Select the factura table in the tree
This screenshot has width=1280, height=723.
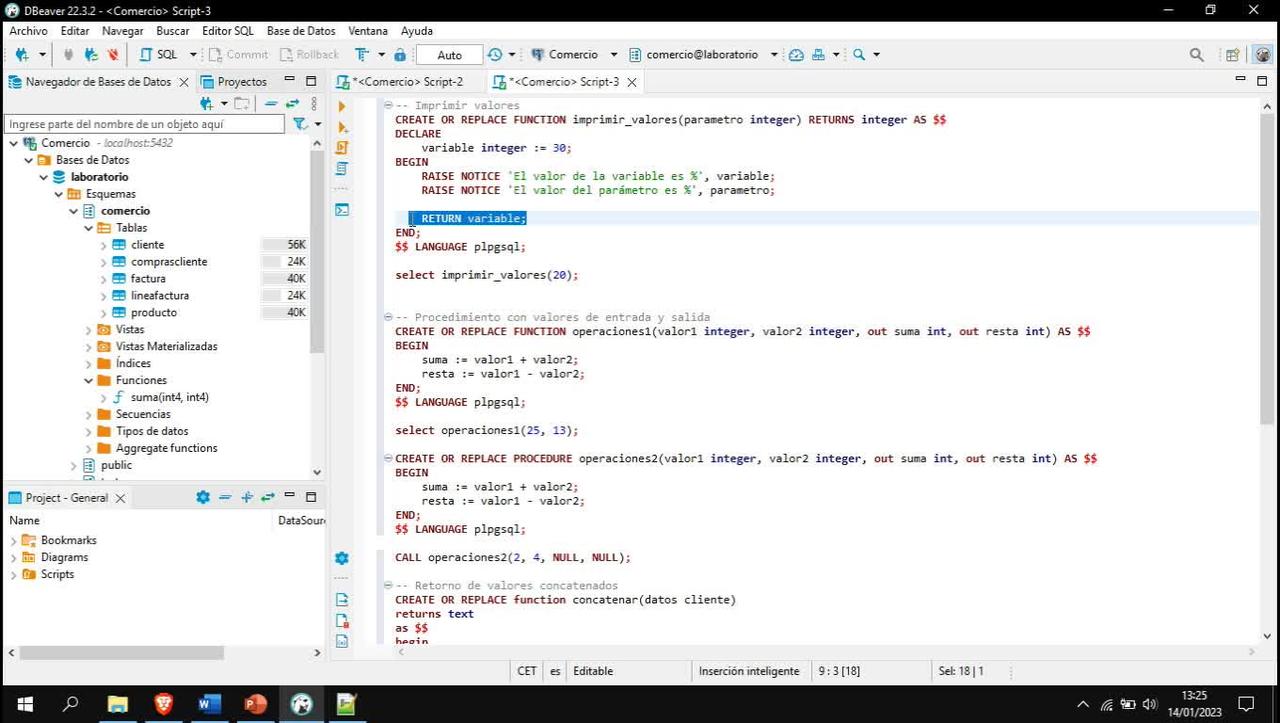pos(148,278)
